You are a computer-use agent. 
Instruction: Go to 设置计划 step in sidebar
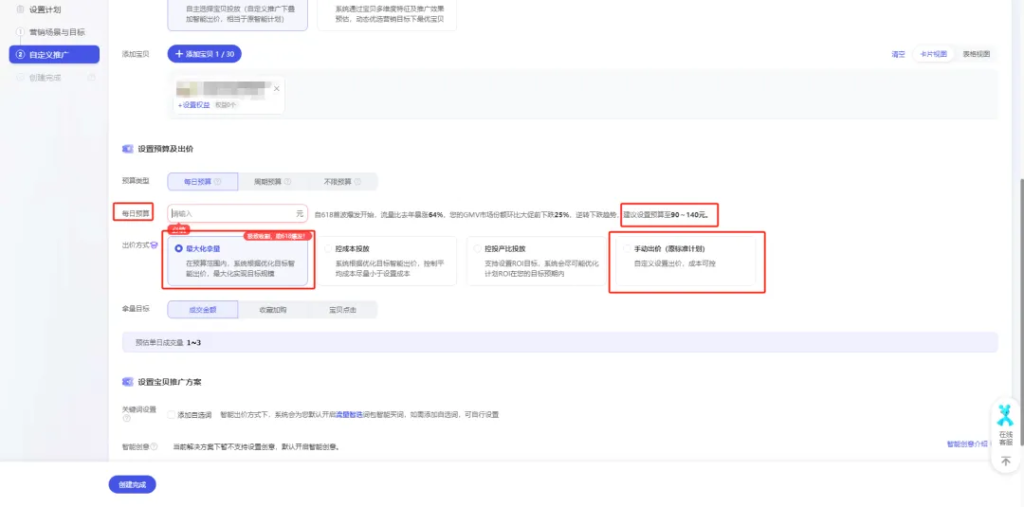pos(45,10)
